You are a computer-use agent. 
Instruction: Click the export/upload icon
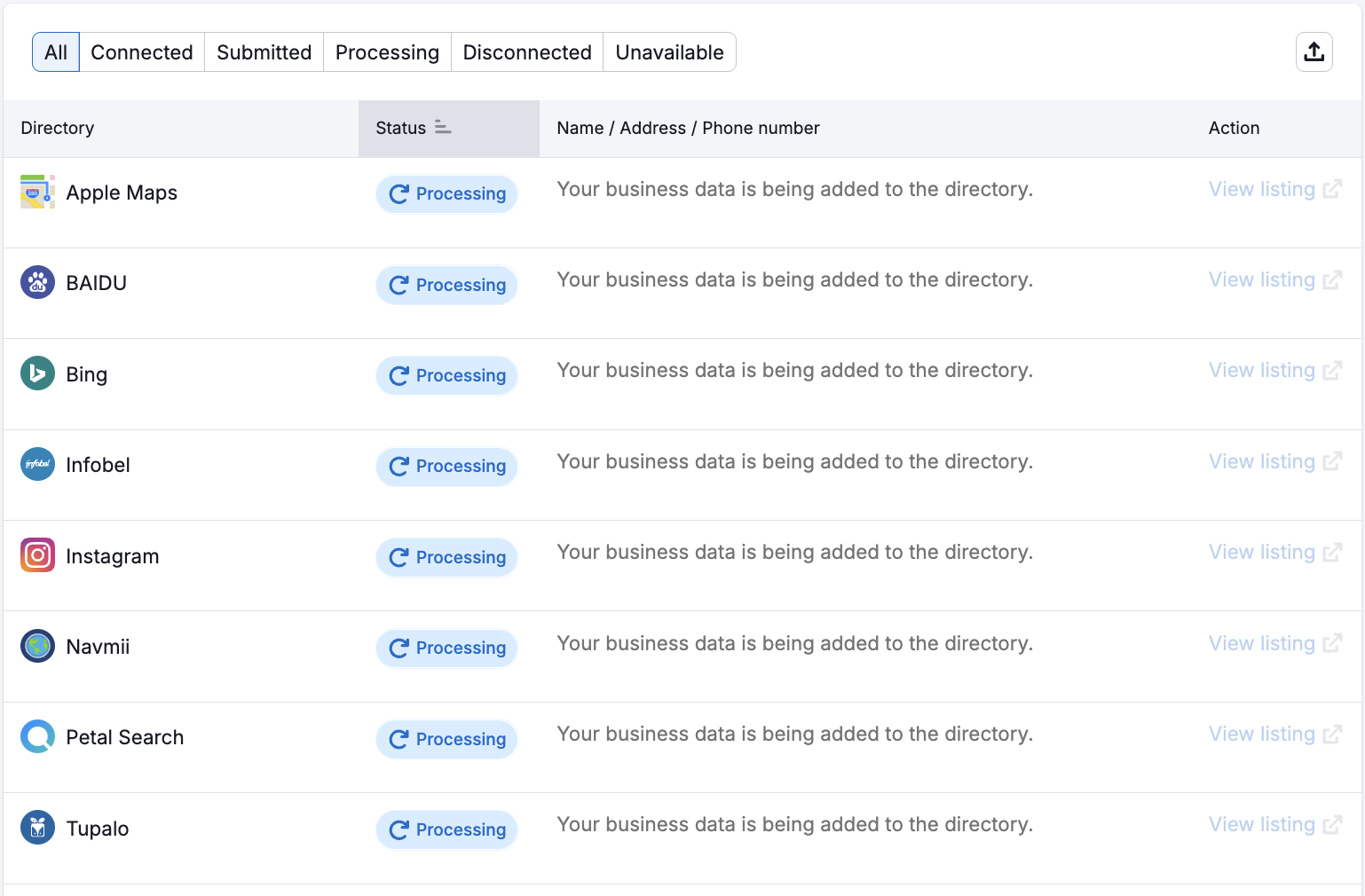1314,51
